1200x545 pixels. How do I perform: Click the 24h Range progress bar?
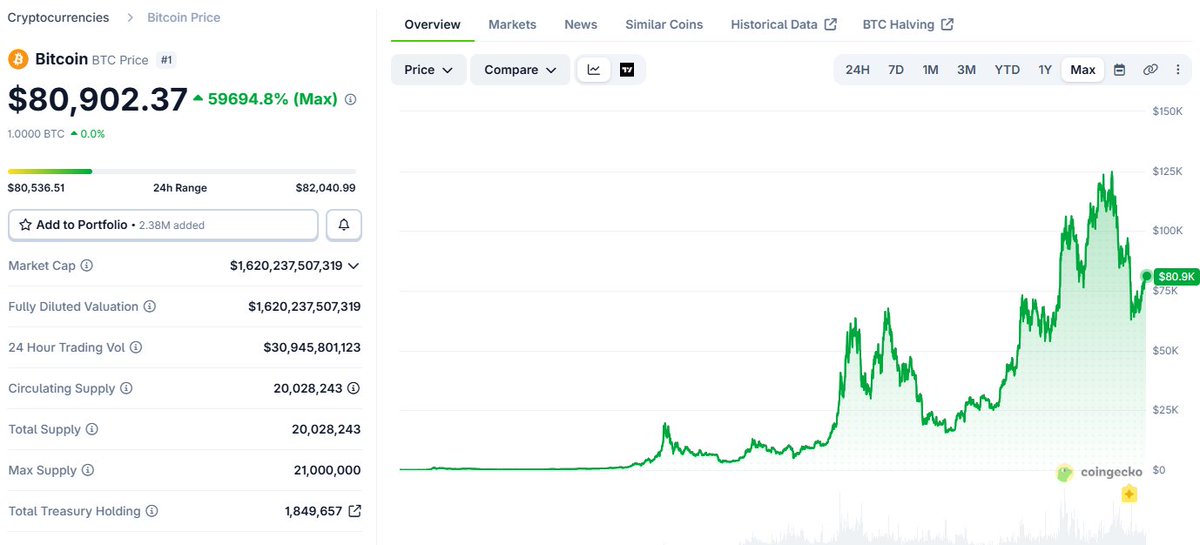tap(182, 171)
